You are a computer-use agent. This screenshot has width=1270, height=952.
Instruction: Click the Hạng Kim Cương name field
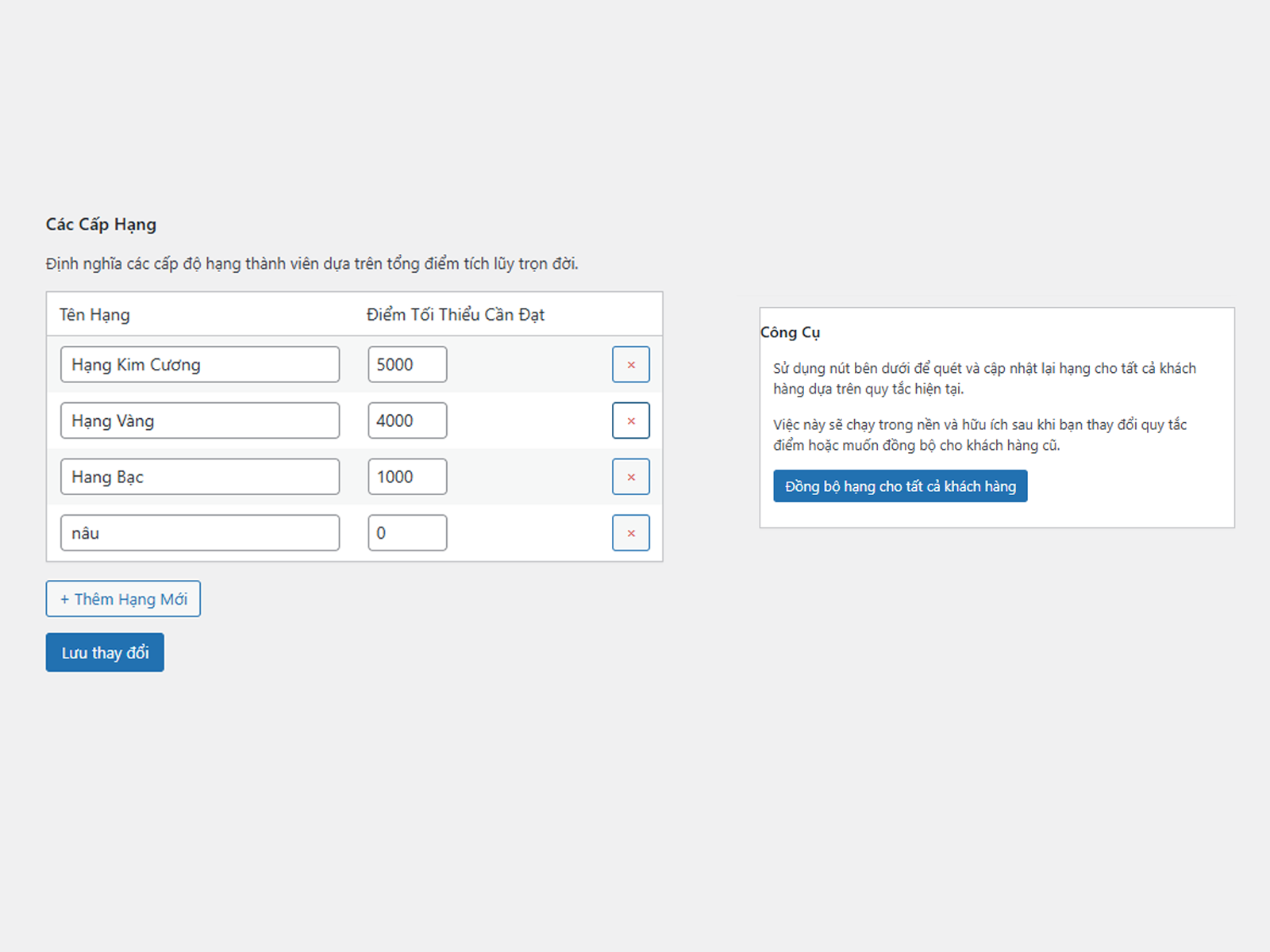(199, 365)
